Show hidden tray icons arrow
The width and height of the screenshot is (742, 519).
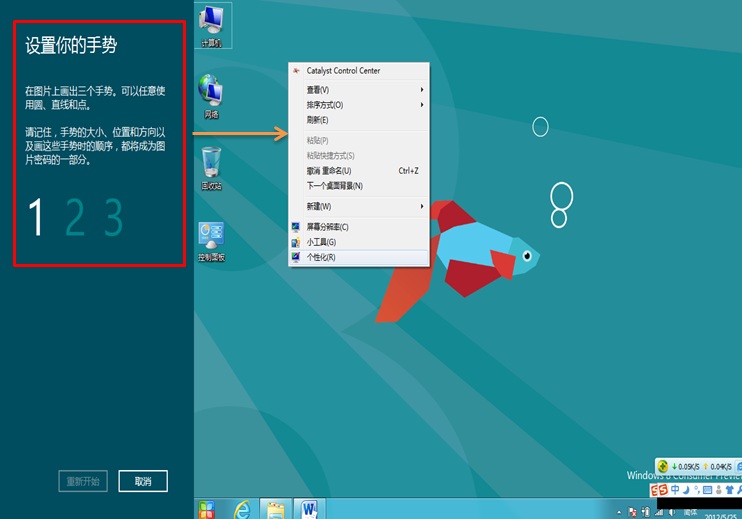(x=619, y=512)
